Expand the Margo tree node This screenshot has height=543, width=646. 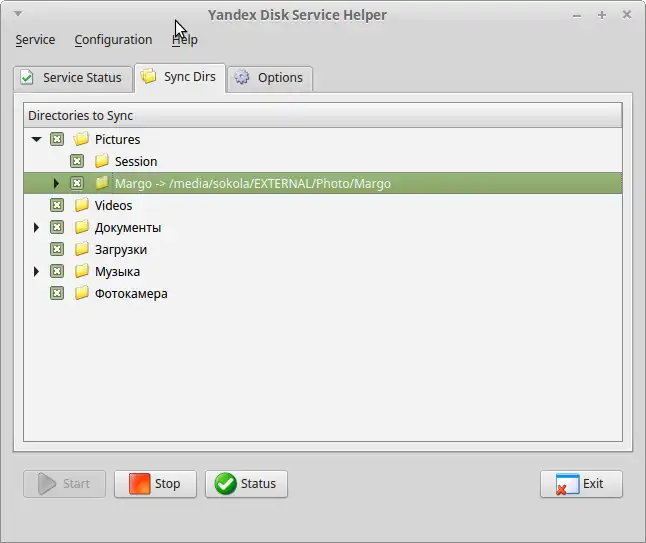tap(56, 183)
